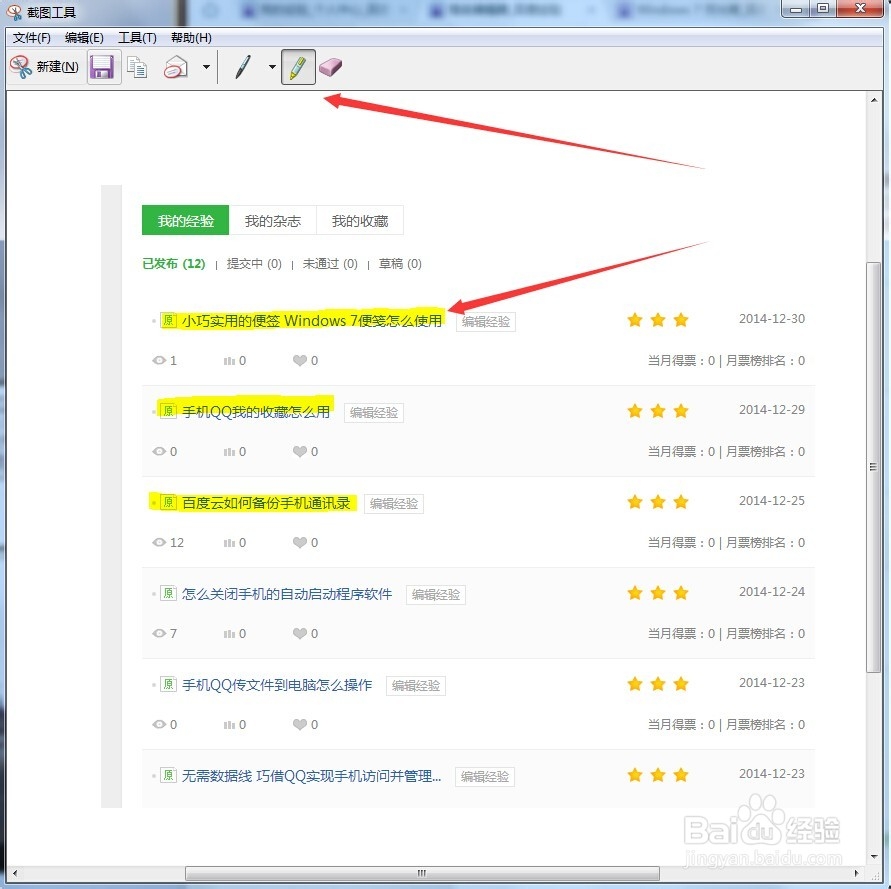
Task: Click heart icon under Windows 7便笺 article
Action: tap(299, 360)
